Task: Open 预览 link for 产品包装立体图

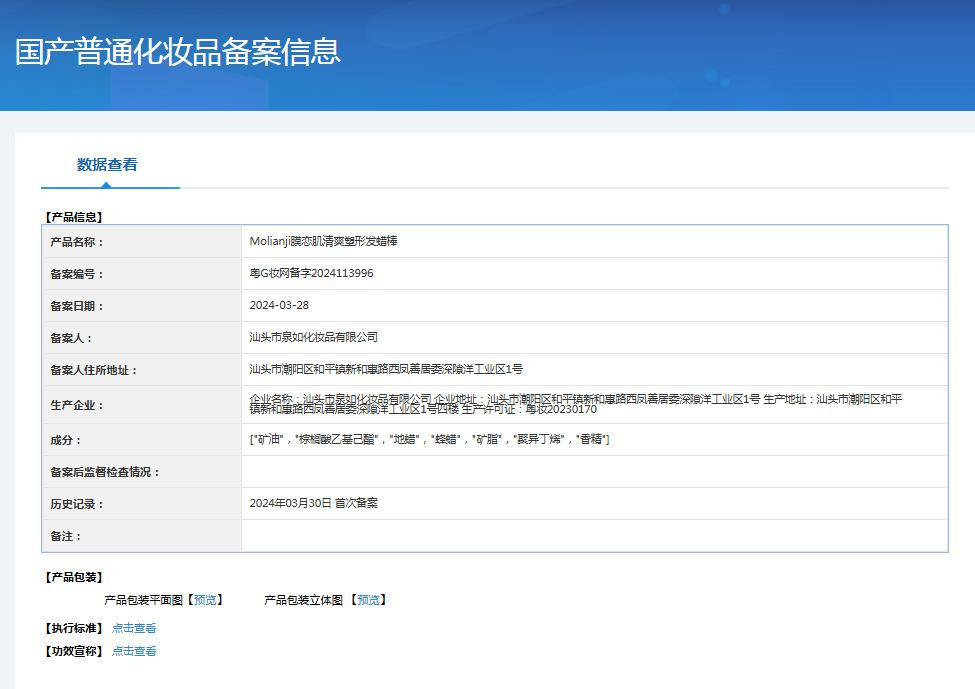Action: [369, 600]
